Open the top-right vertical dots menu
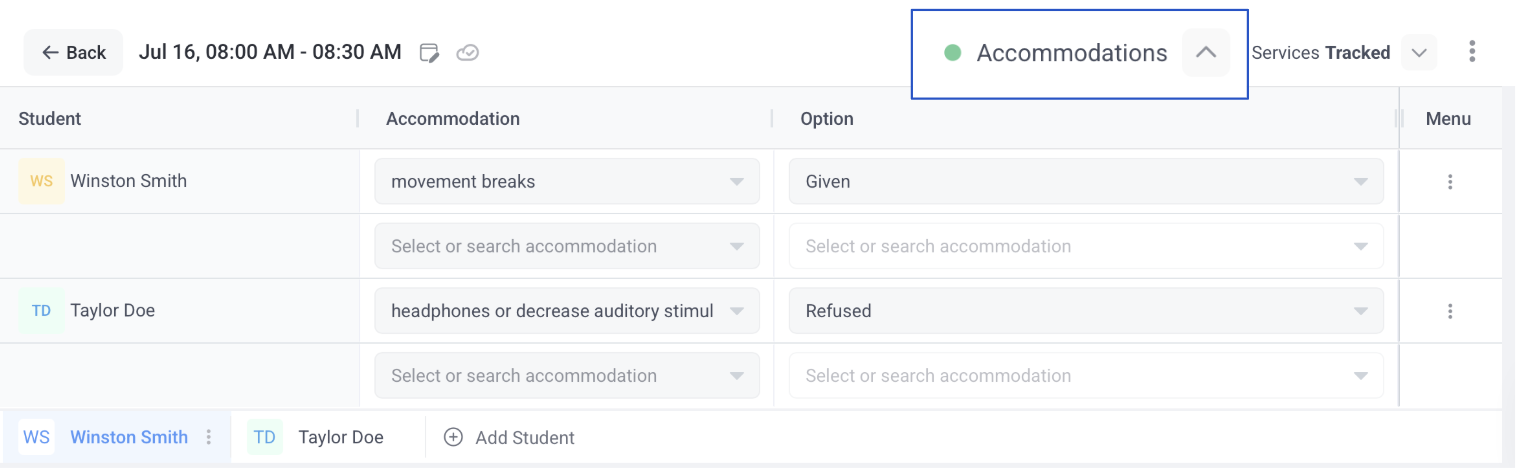The height and width of the screenshot is (470, 1522). (x=1471, y=52)
